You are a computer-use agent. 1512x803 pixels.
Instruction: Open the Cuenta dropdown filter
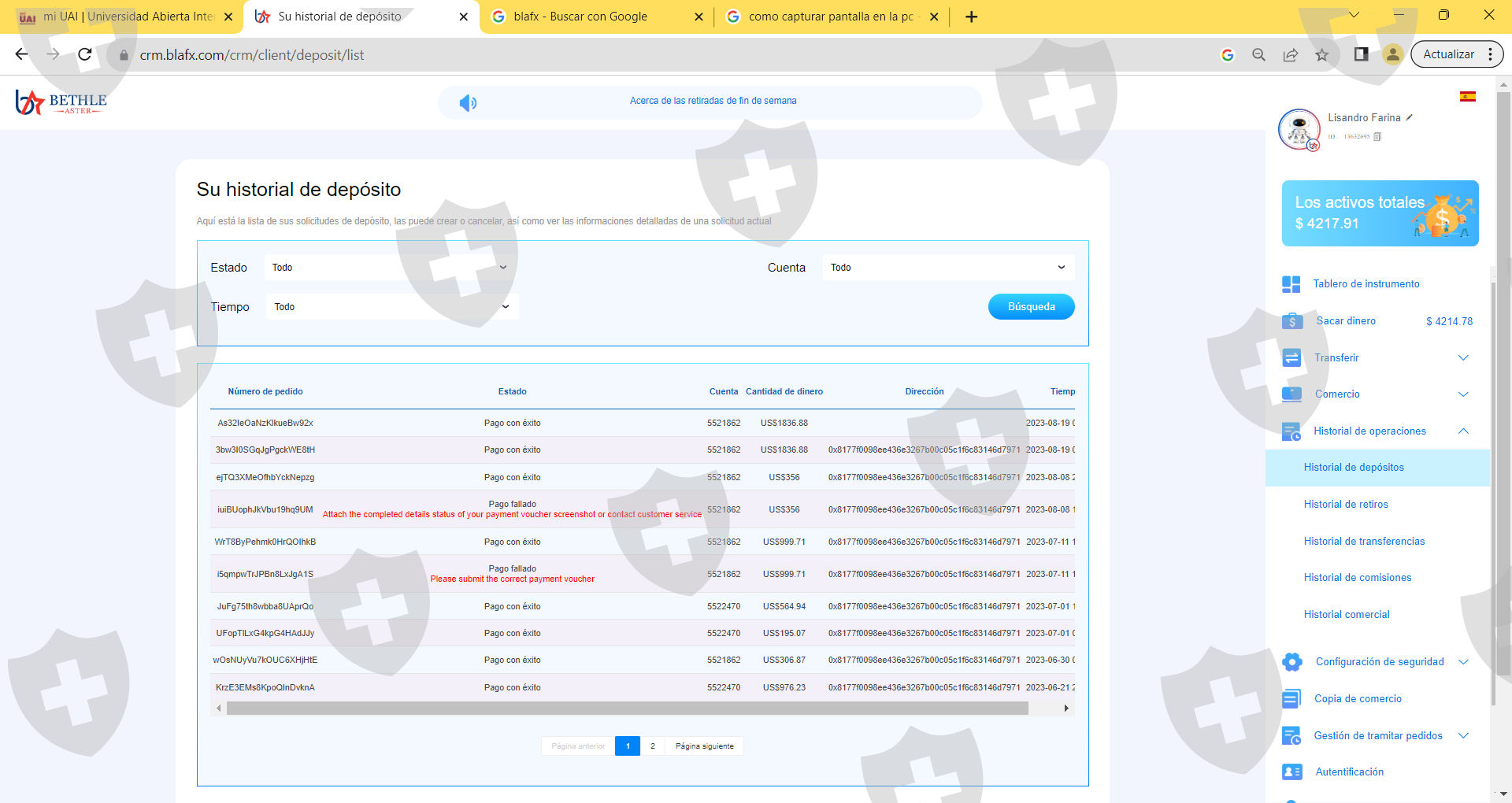tap(947, 268)
